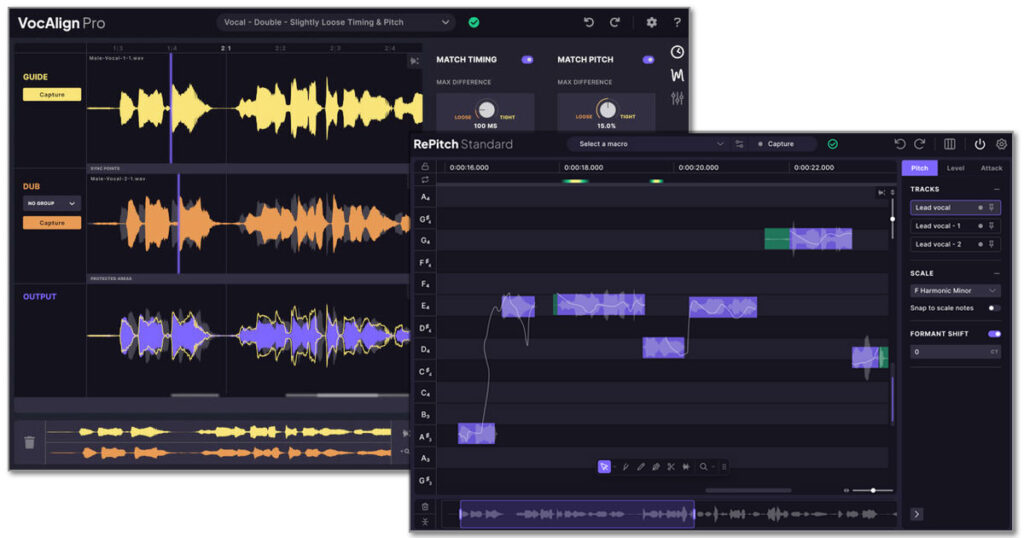Select Lead vocal - 1 track
This screenshot has height=538, width=1024.
point(955,226)
